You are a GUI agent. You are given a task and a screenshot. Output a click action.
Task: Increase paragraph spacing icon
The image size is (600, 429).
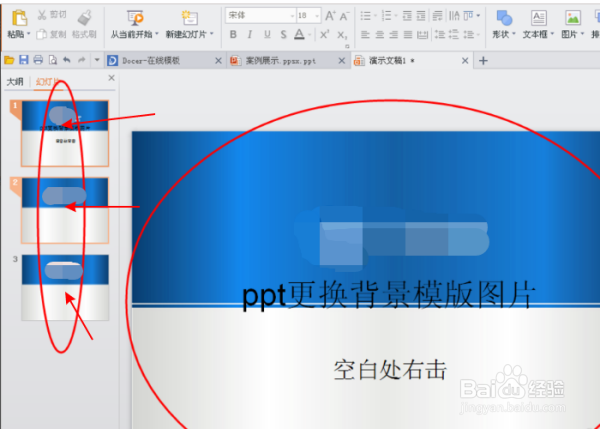point(440,35)
